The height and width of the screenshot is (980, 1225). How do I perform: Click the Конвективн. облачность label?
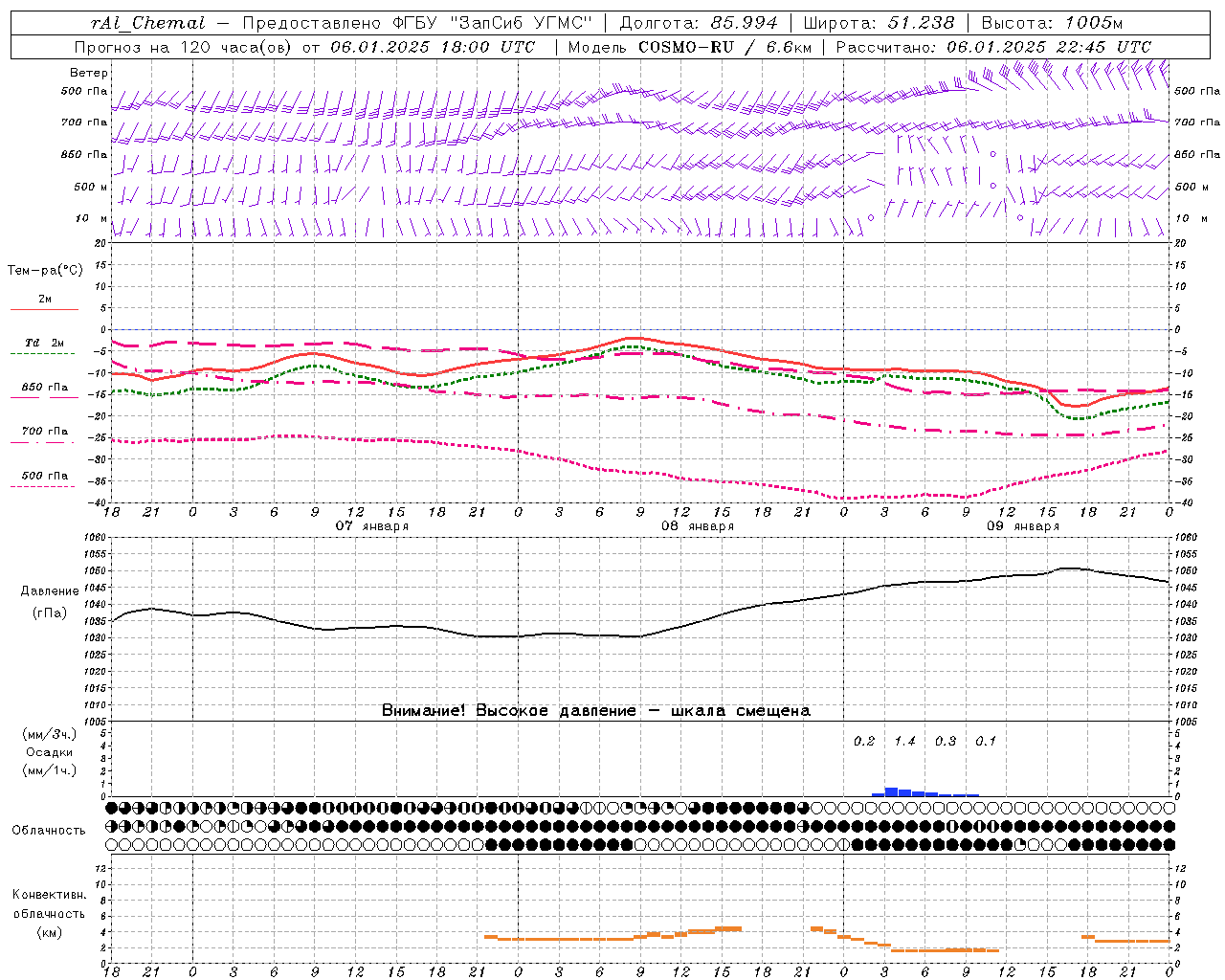50,904
